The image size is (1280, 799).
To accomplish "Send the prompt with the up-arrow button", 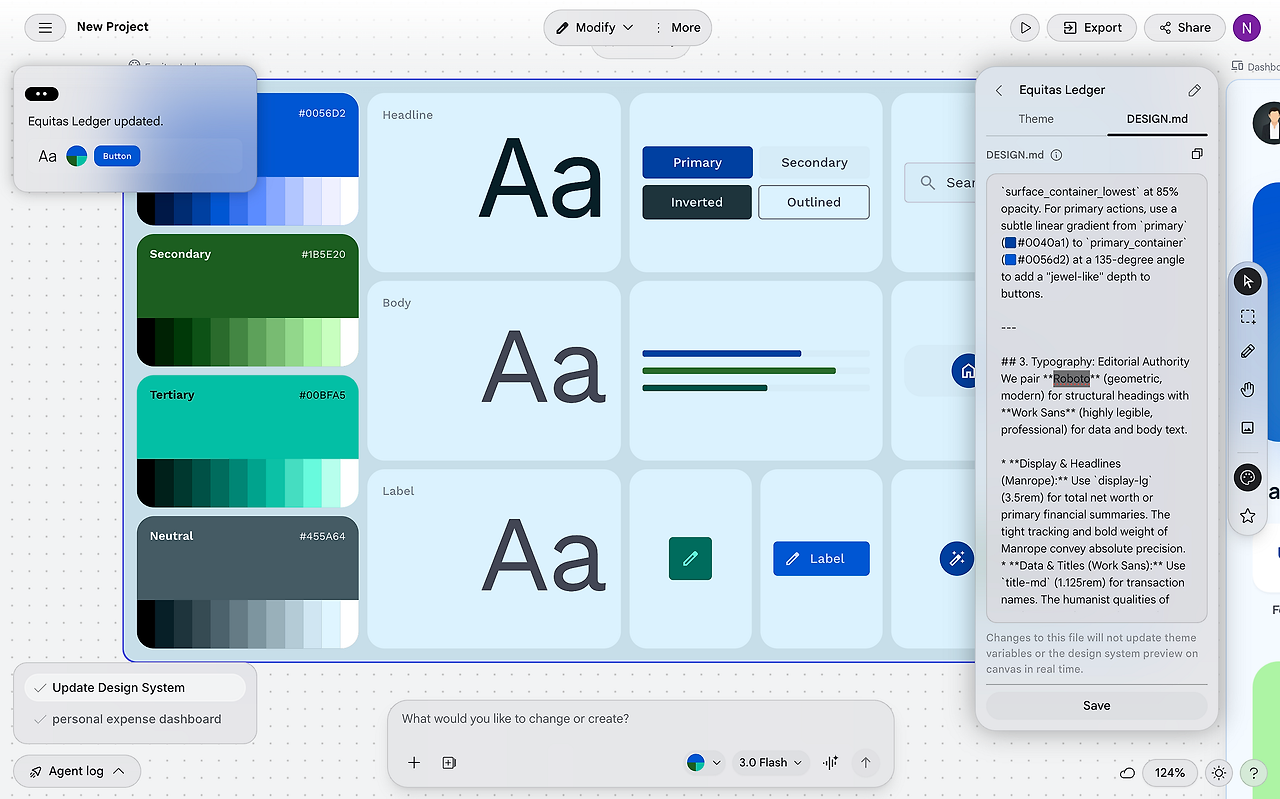I will click(866, 763).
